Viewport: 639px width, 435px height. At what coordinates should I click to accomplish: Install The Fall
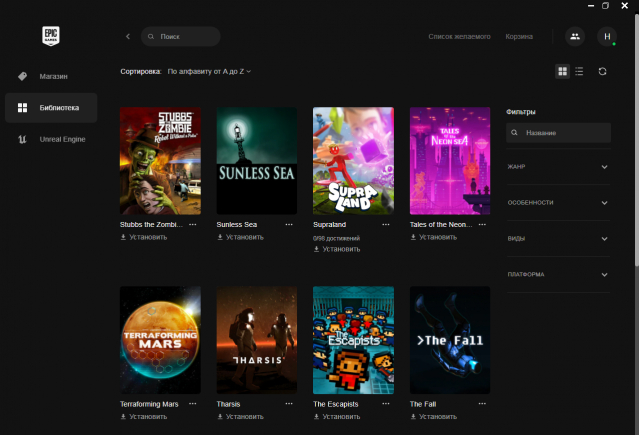[x=434, y=417]
